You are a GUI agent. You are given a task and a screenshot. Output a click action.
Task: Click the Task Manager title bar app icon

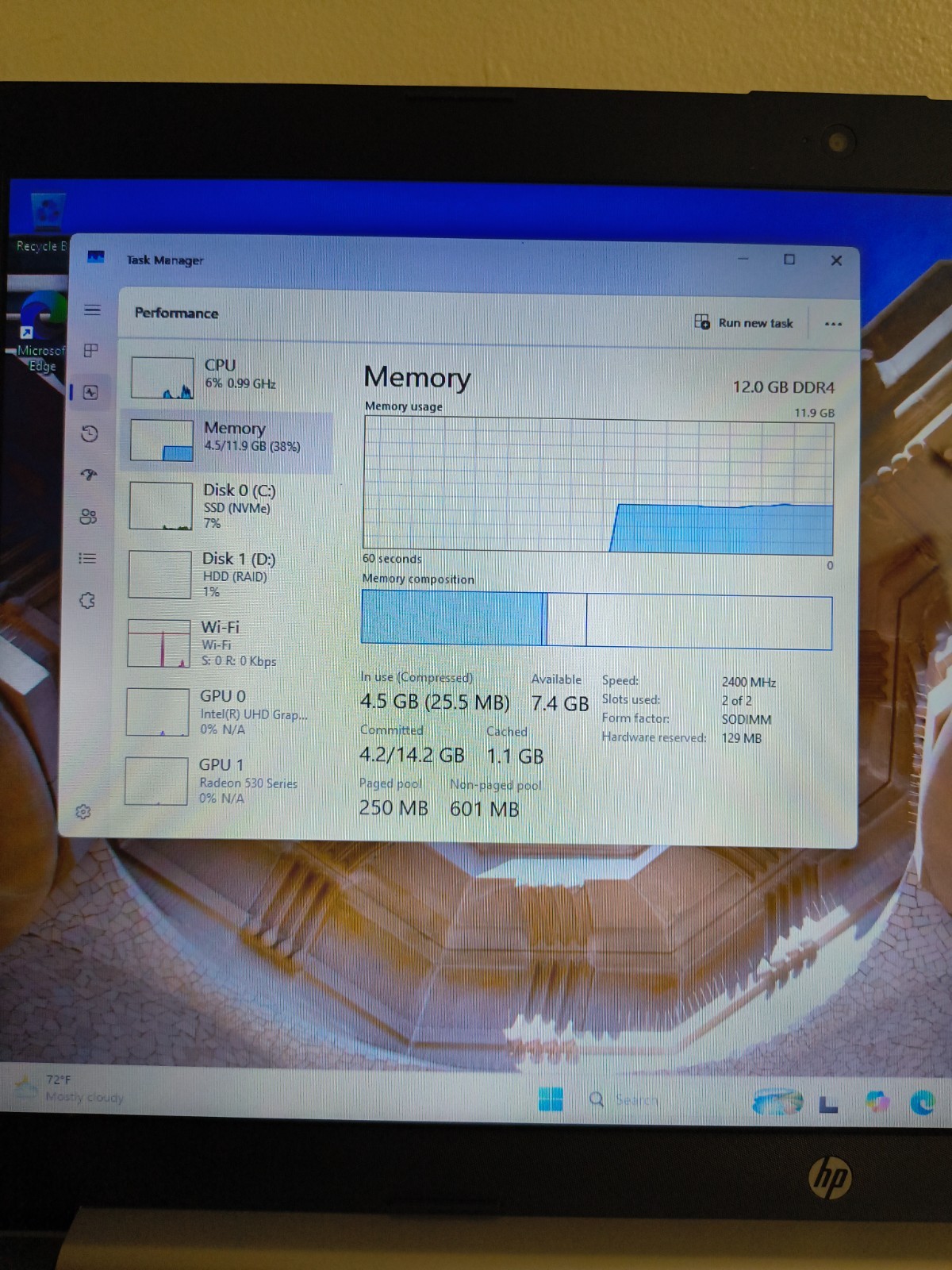[96, 256]
